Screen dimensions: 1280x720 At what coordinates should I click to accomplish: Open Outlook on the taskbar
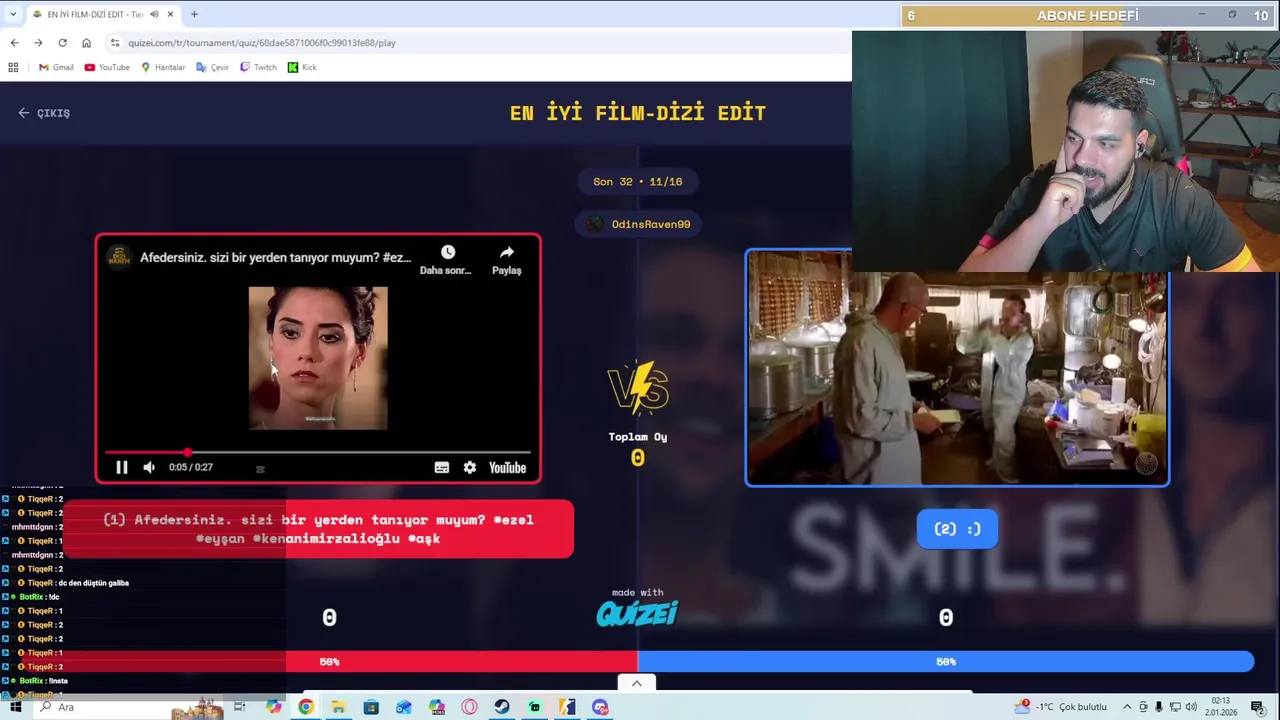click(403, 707)
